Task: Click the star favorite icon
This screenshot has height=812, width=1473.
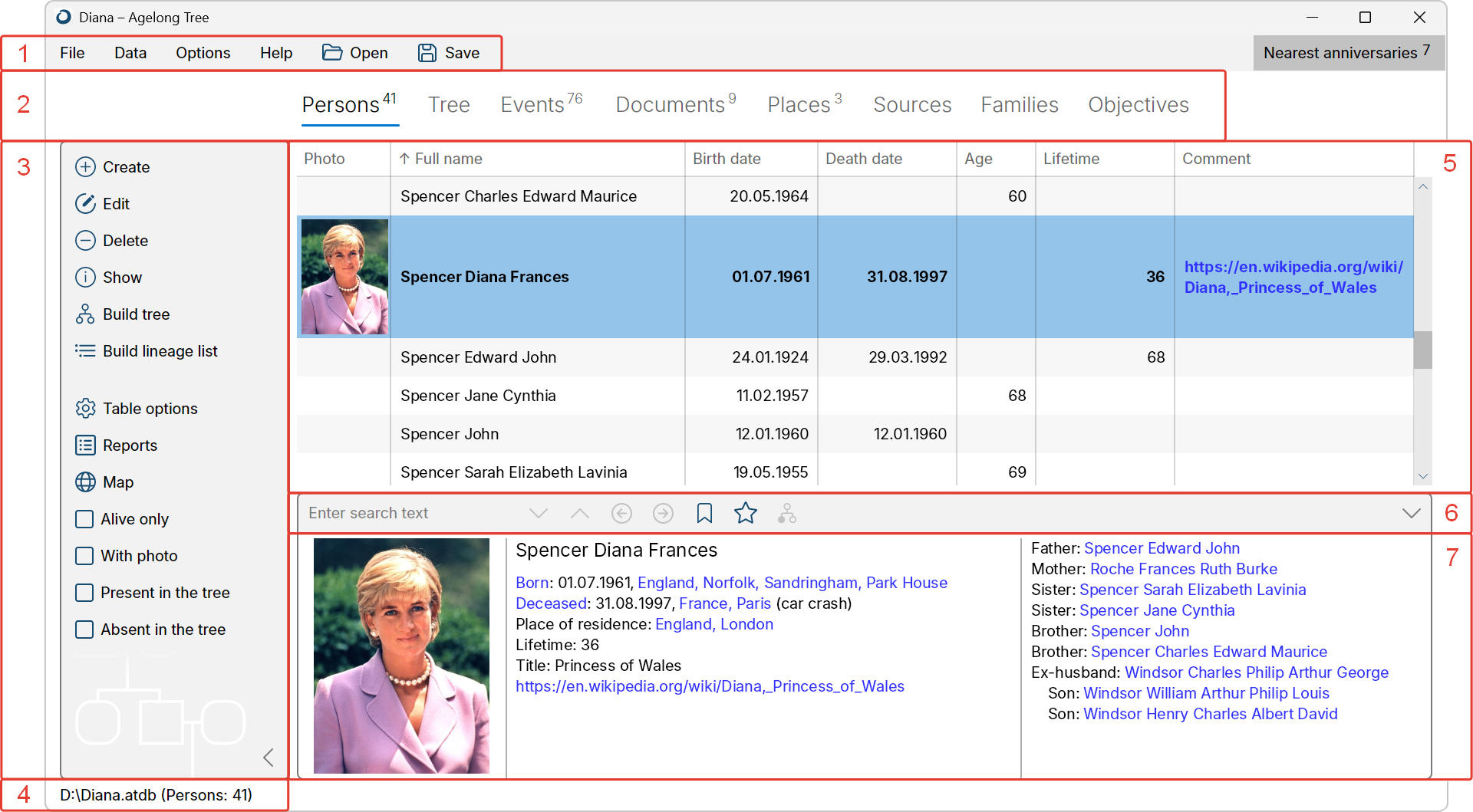Action: pyautogui.click(x=746, y=513)
